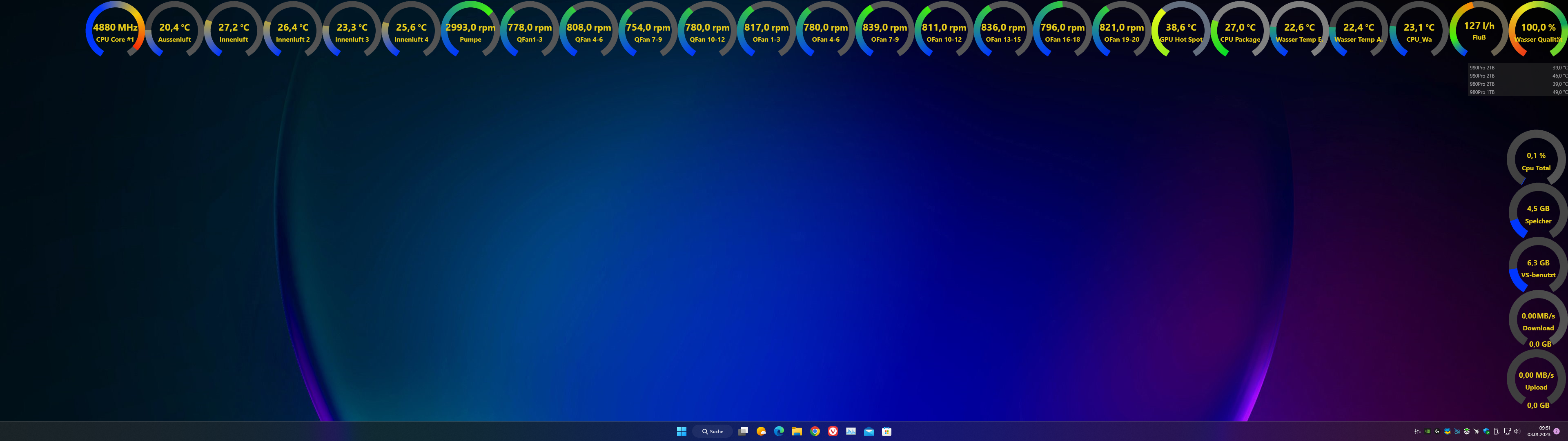Open the Mail app icon
The height and width of the screenshot is (441, 1568).
[x=869, y=431]
